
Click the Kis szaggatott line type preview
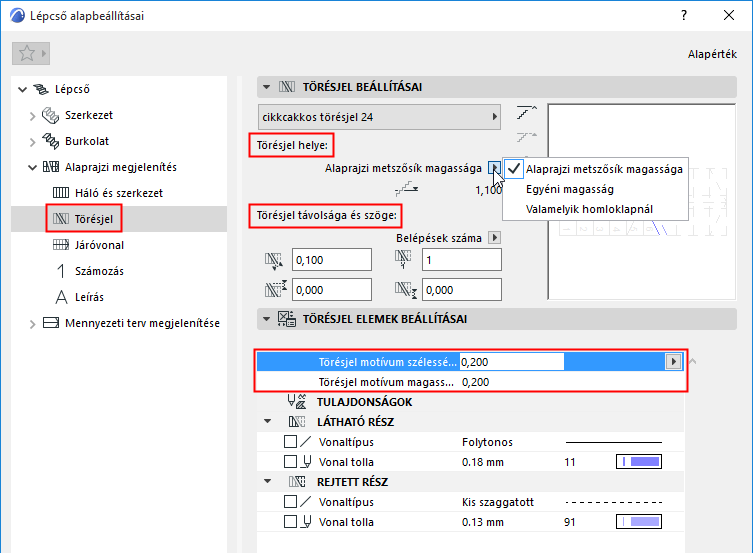614,502
